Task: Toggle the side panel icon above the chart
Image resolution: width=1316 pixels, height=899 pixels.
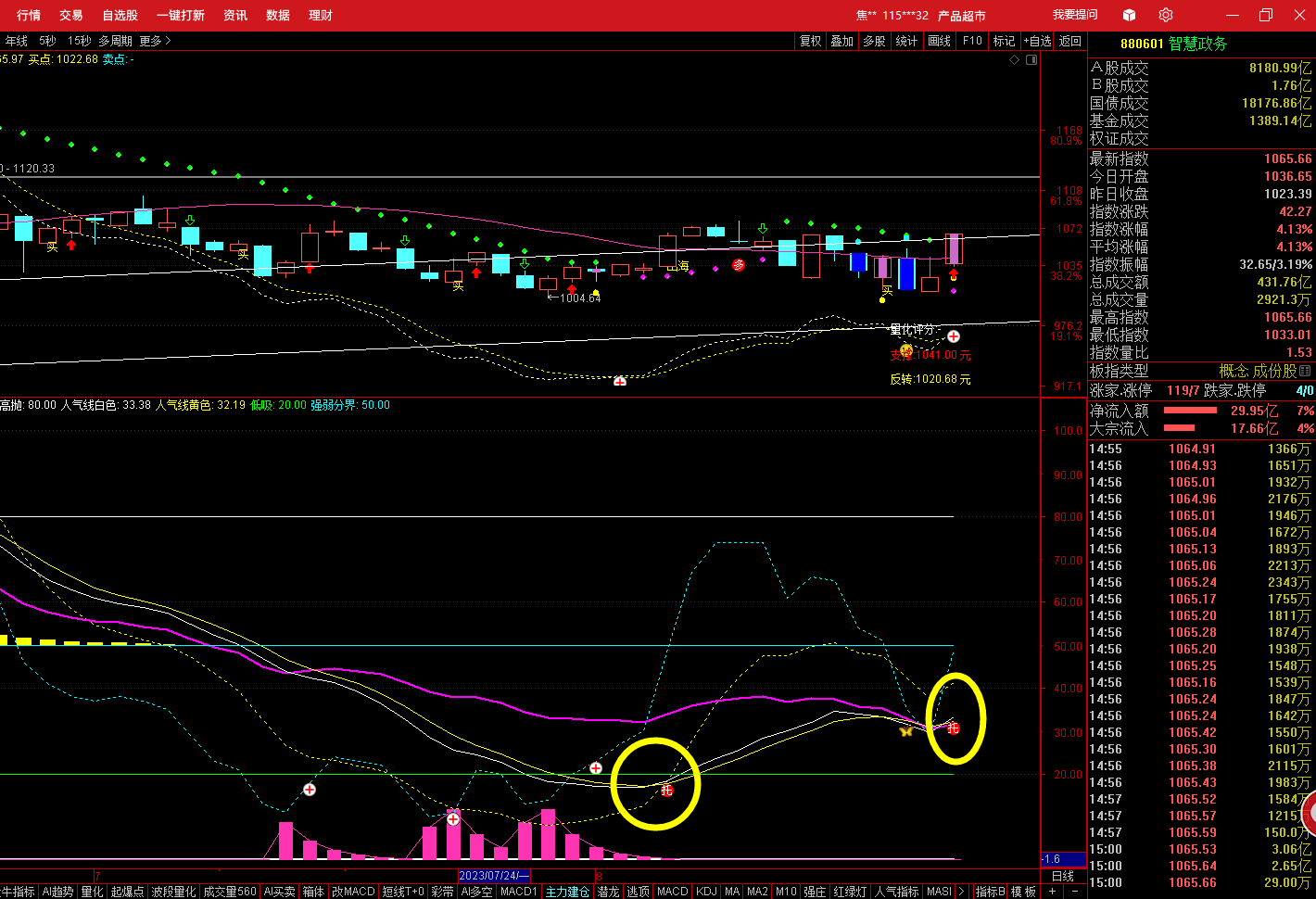Action: (1031, 59)
